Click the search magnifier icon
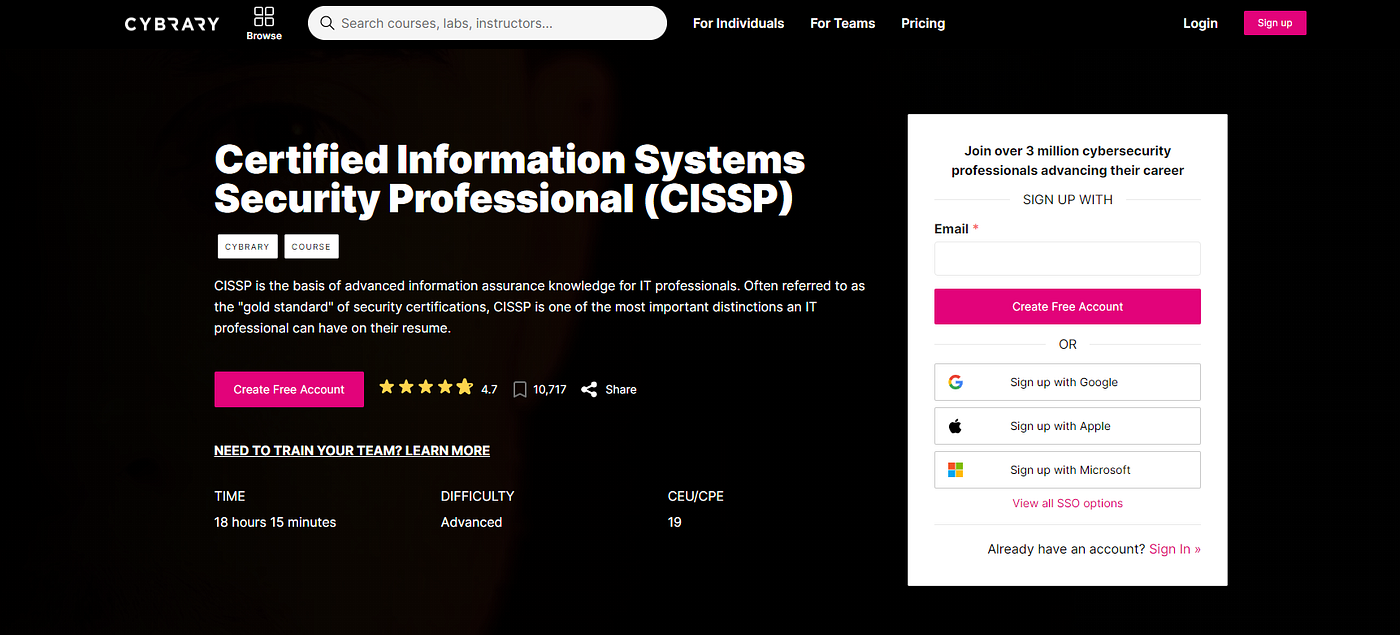This screenshot has width=1400, height=635. coord(325,23)
